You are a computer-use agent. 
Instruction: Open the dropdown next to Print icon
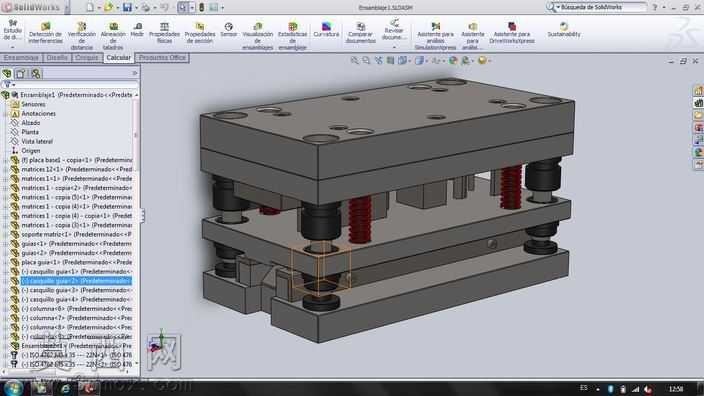pos(154,8)
